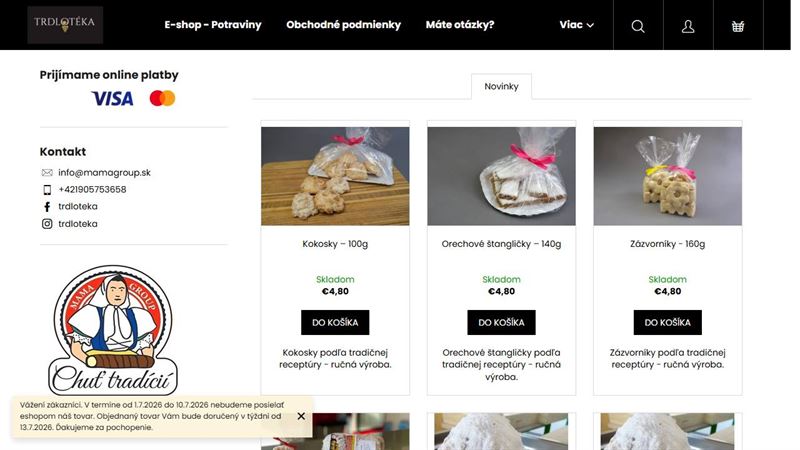Open the Zázvorníky product photo

pyautogui.click(x=667, y=176)
